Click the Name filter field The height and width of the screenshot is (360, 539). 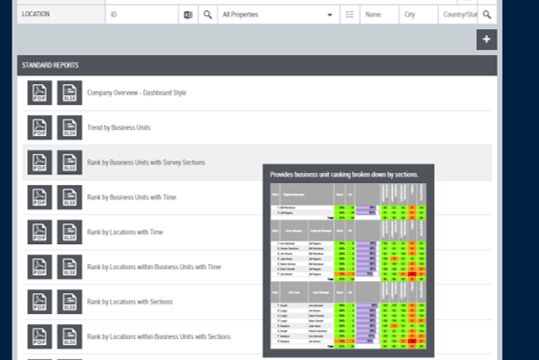tap(379, 14)
